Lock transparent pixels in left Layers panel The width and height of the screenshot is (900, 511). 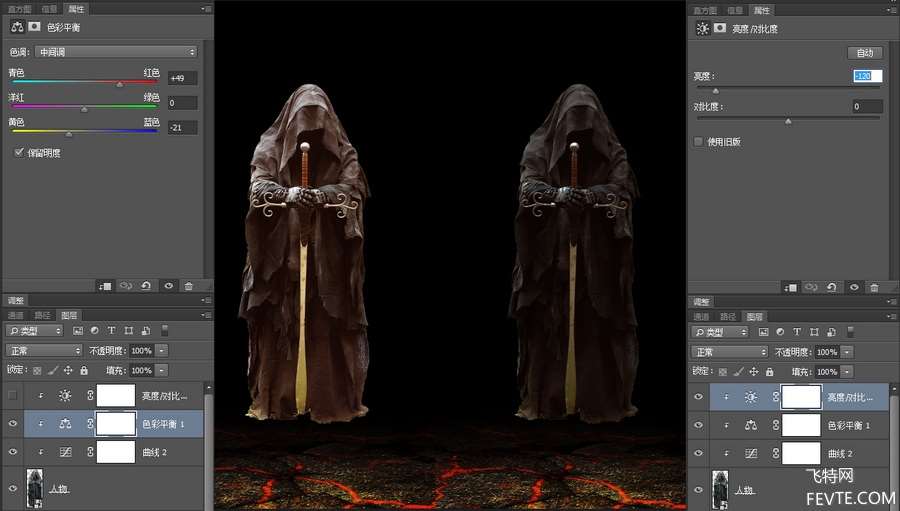coord(37,370)
